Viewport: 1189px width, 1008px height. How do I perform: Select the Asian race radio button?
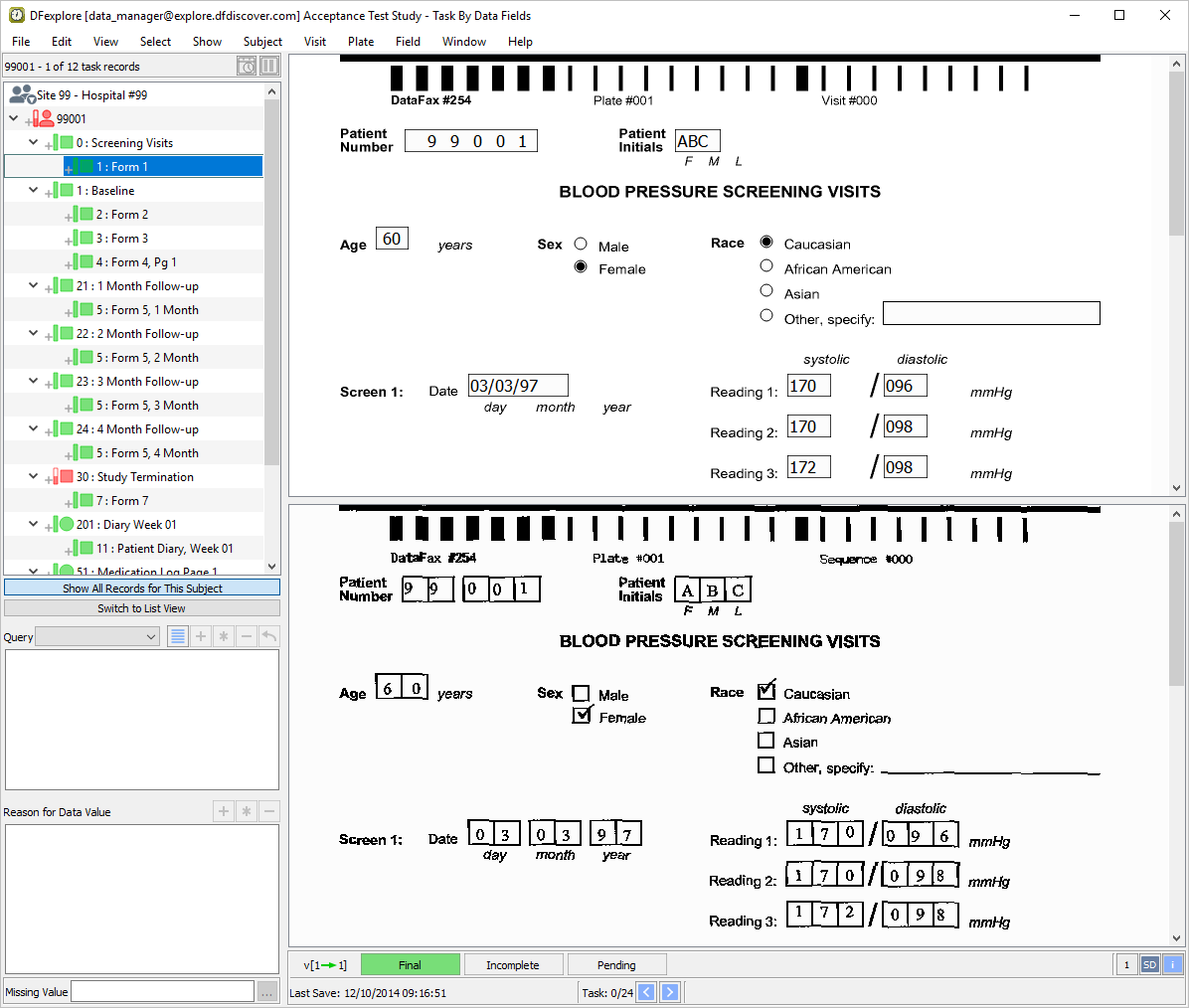pos(766,291)
